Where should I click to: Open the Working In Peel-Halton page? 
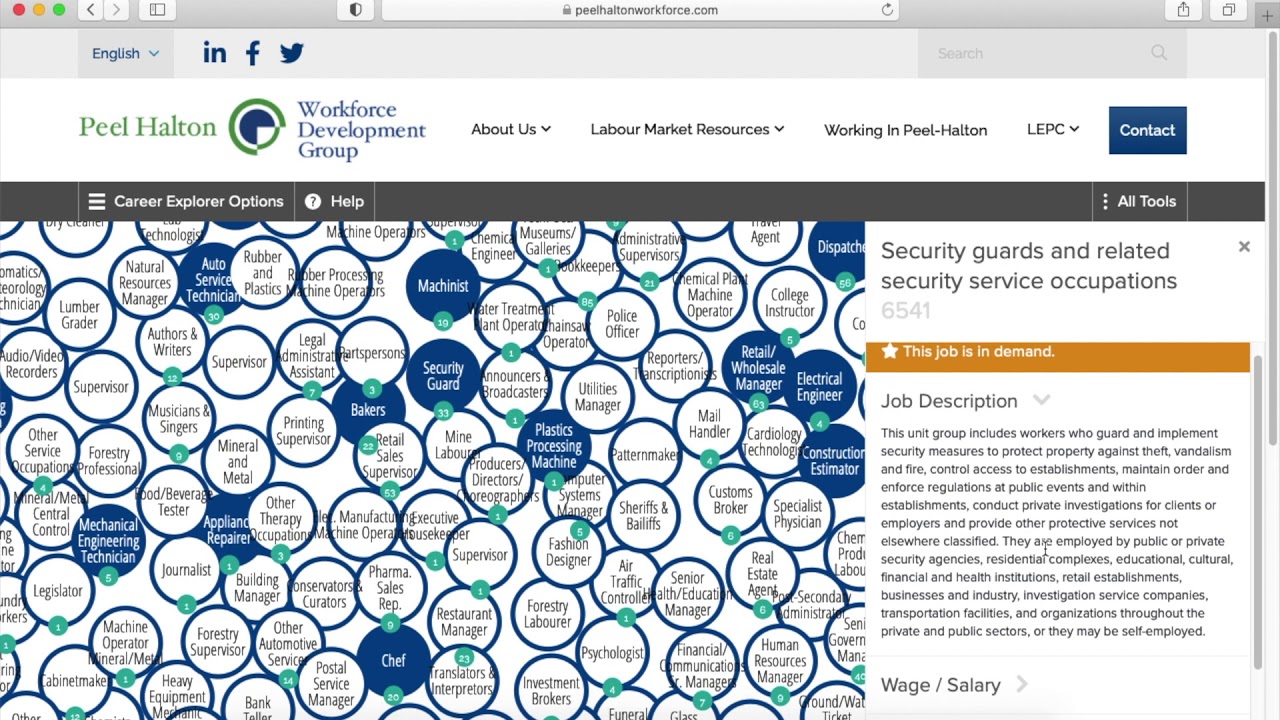[905, 130]
